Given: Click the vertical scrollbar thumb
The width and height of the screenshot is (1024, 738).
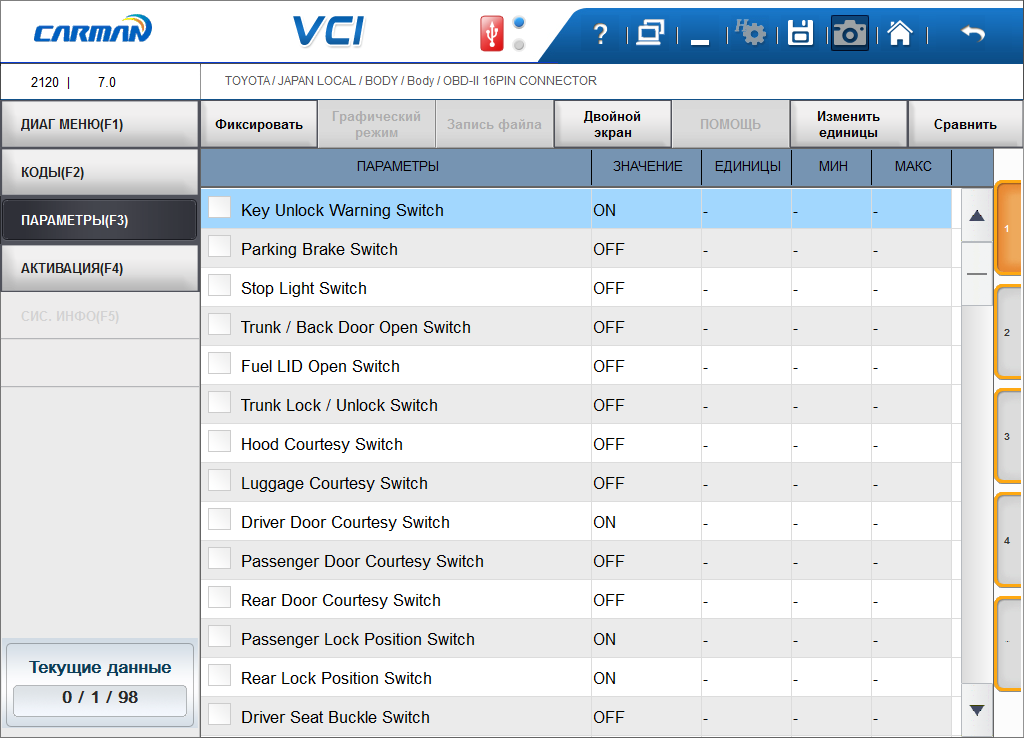Looking at the screenshot, I should [x=977, y=274].
